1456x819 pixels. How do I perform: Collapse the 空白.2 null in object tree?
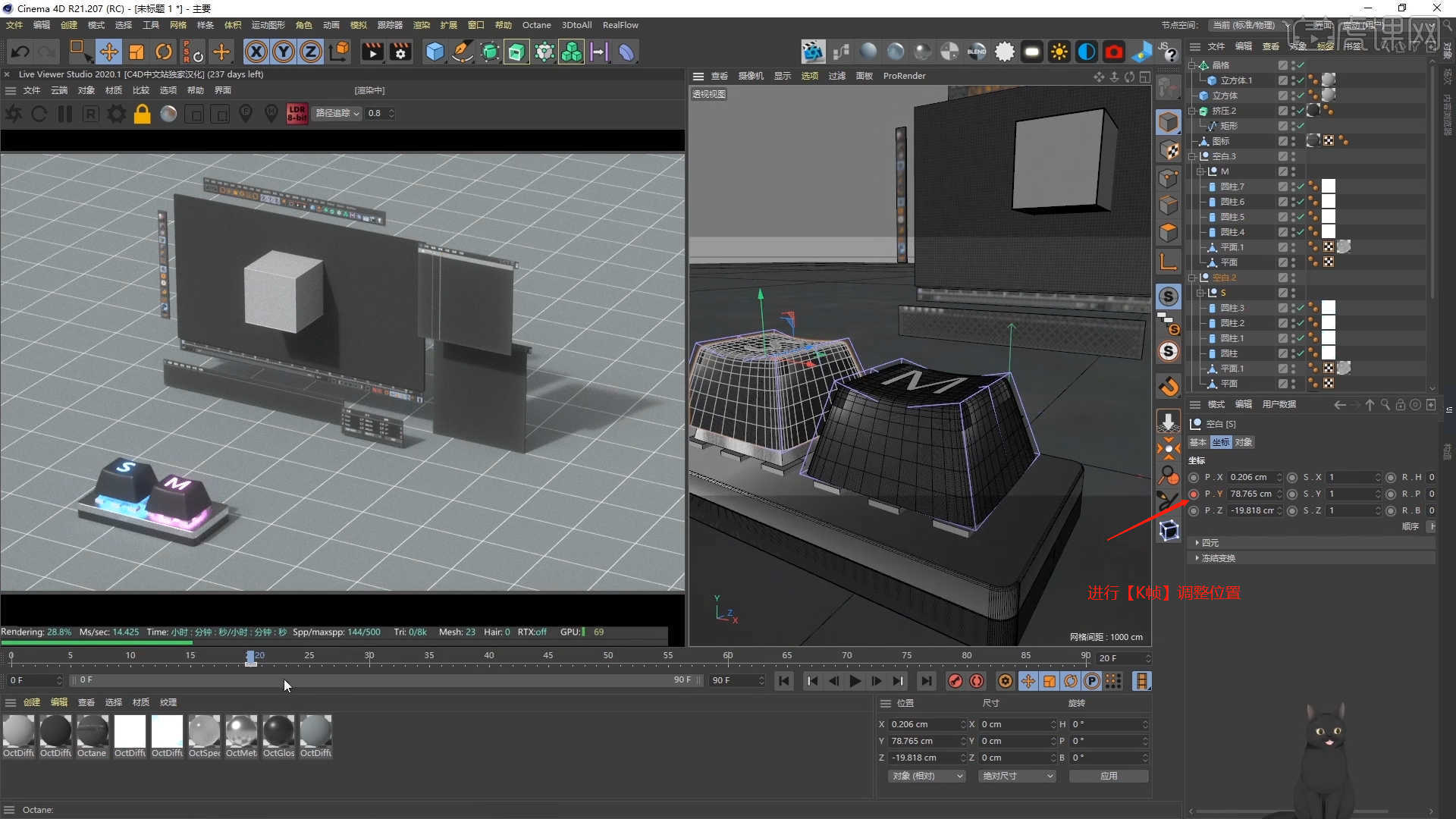1192,278
